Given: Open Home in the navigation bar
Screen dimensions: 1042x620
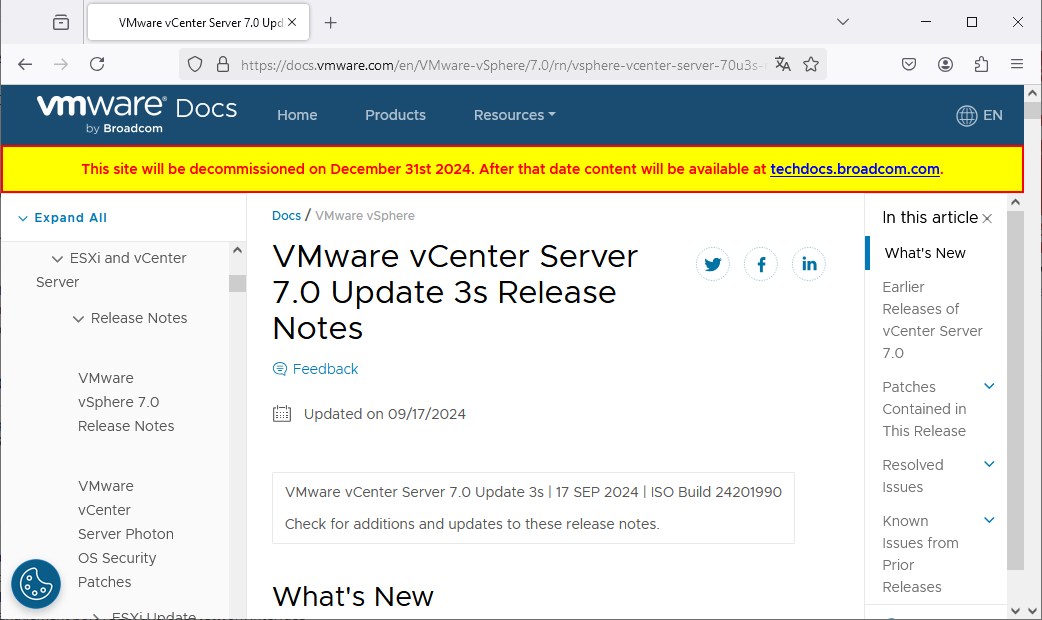Looking at the screenshot, I should click(x=297, y=115).
